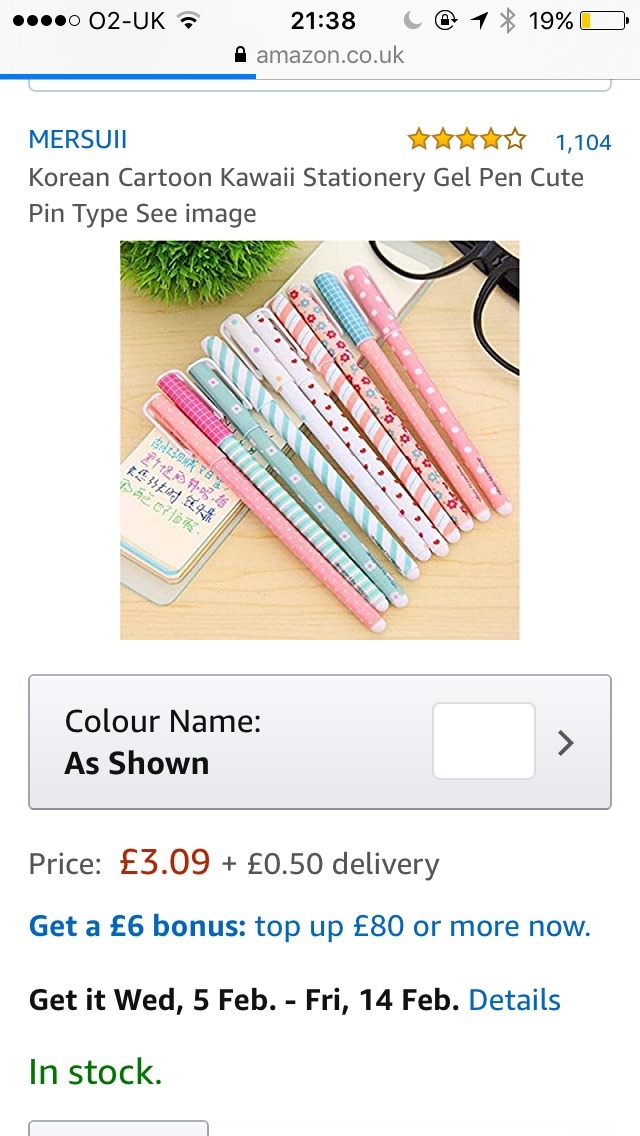Tap the battery indicator icon
The image size is (640, 1136).
pos(604,21)
